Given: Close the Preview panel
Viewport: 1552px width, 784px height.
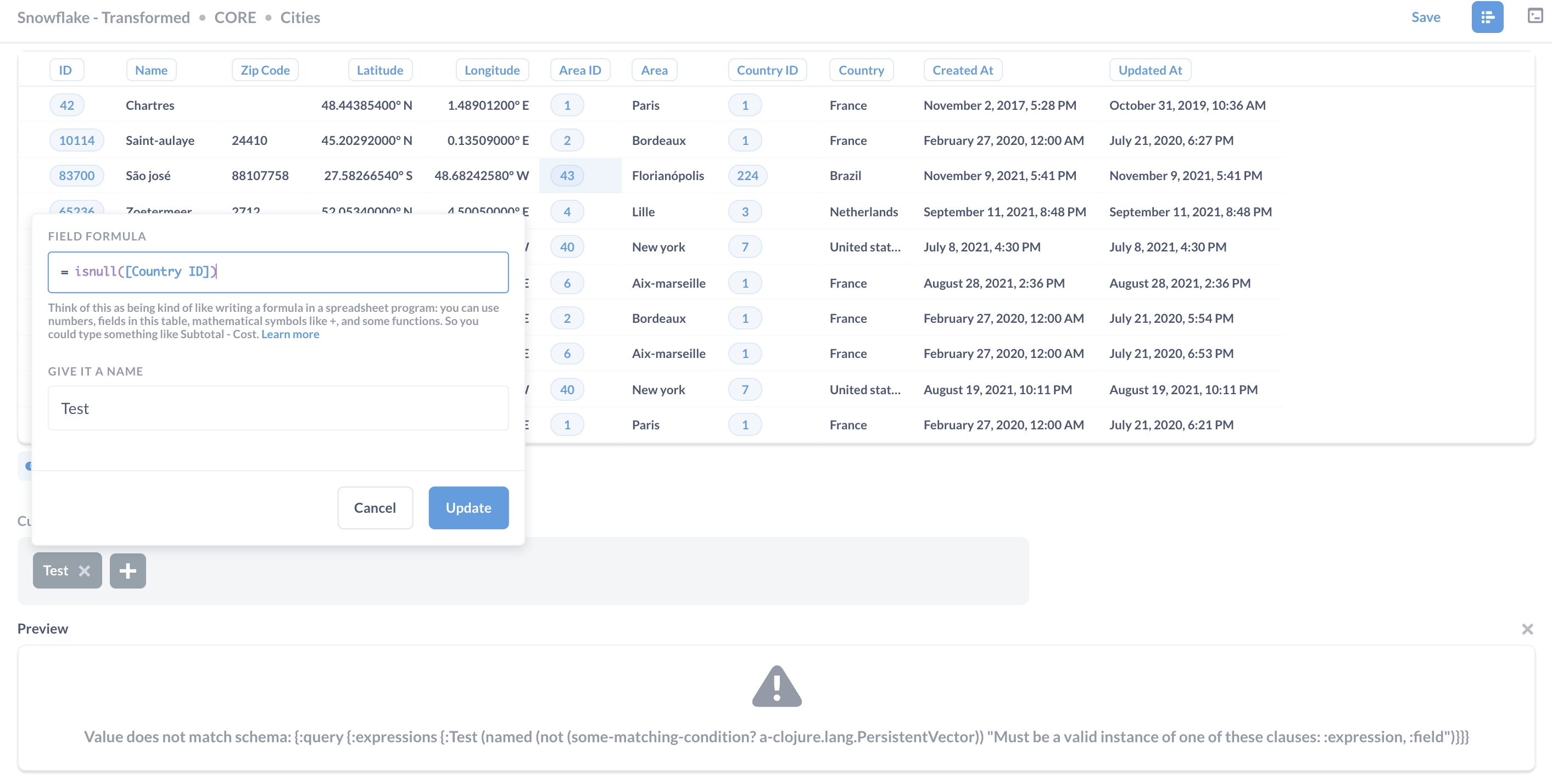Looking at the screenshot, I should click(1527, 629).
